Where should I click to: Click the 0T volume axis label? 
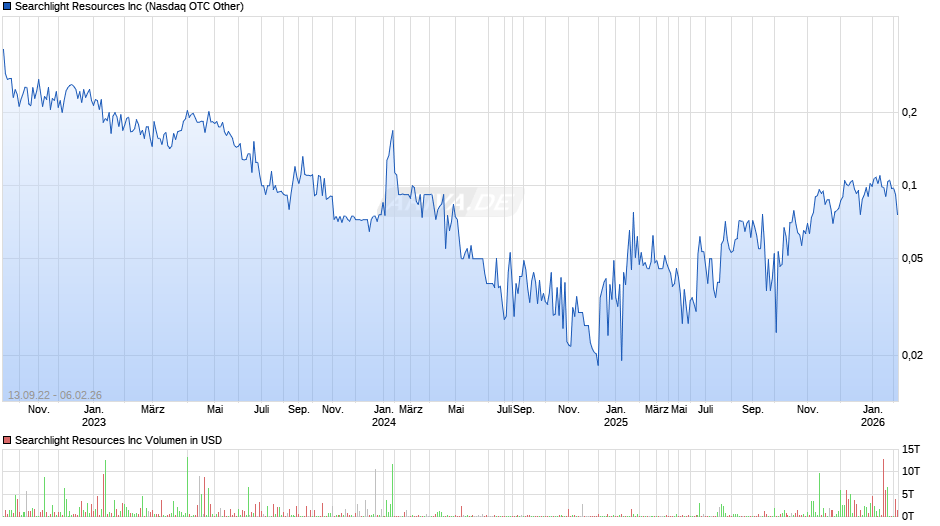pos(908,516)
